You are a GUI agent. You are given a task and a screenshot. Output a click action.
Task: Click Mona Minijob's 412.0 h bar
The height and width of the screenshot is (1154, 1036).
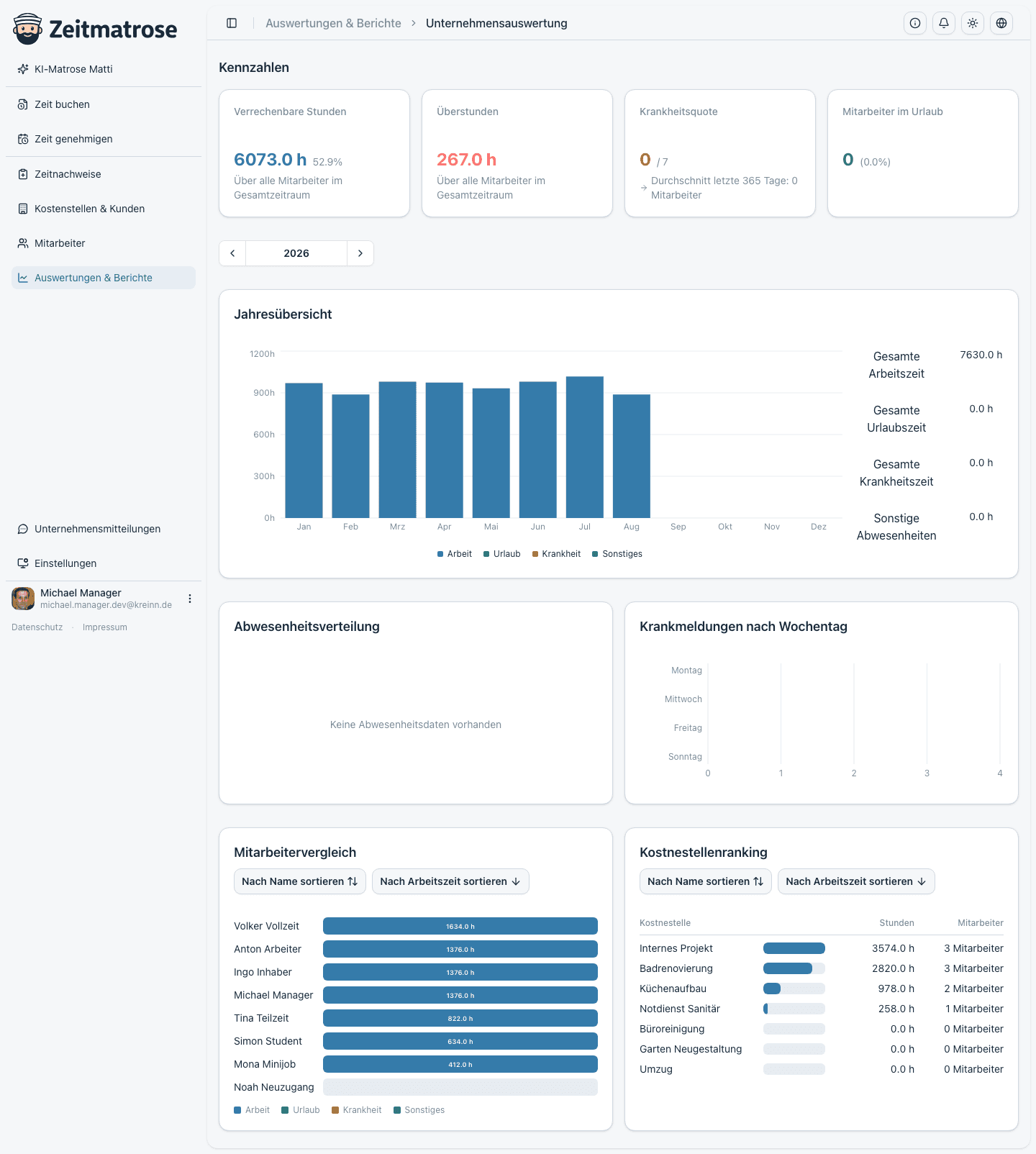tap(460, 1064)
